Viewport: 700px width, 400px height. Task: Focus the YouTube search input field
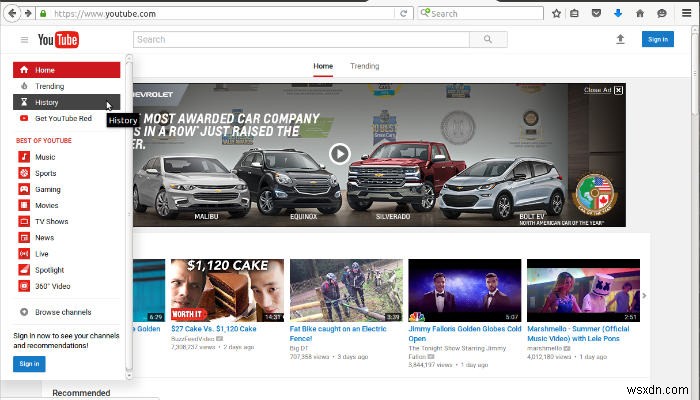[x=301, y=39]
